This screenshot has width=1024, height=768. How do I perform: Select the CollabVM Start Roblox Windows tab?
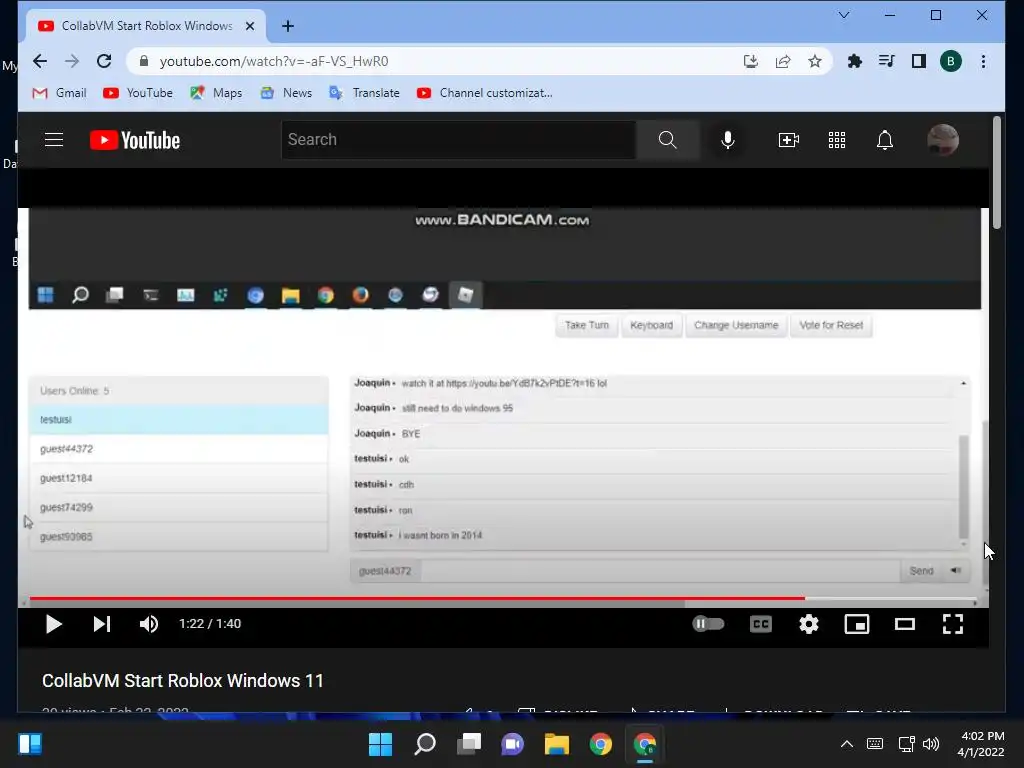[x=146, y=26]
